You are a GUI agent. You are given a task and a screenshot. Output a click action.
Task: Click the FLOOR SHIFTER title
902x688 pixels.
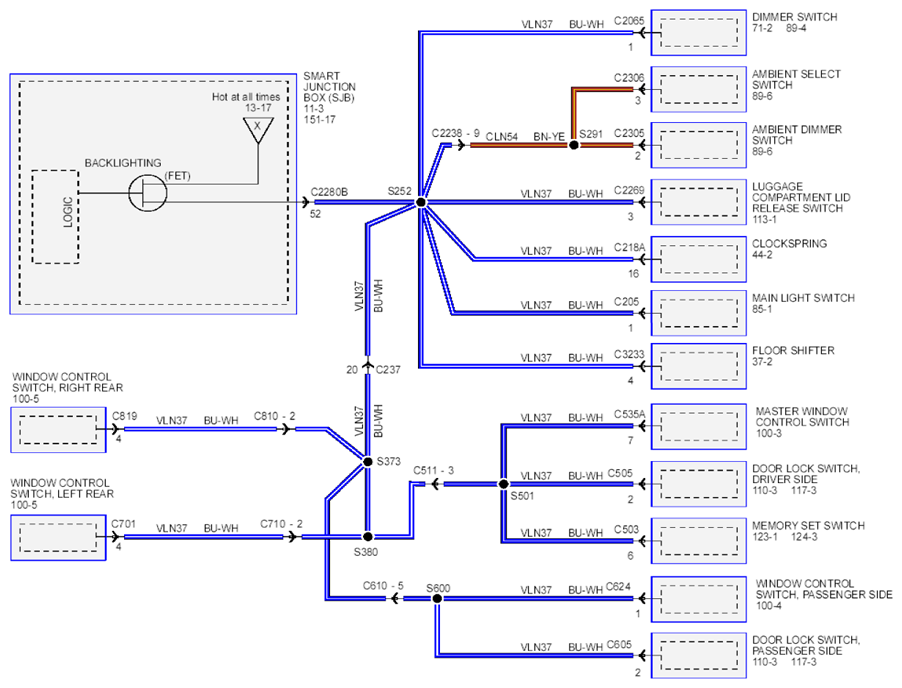[793, 350]
